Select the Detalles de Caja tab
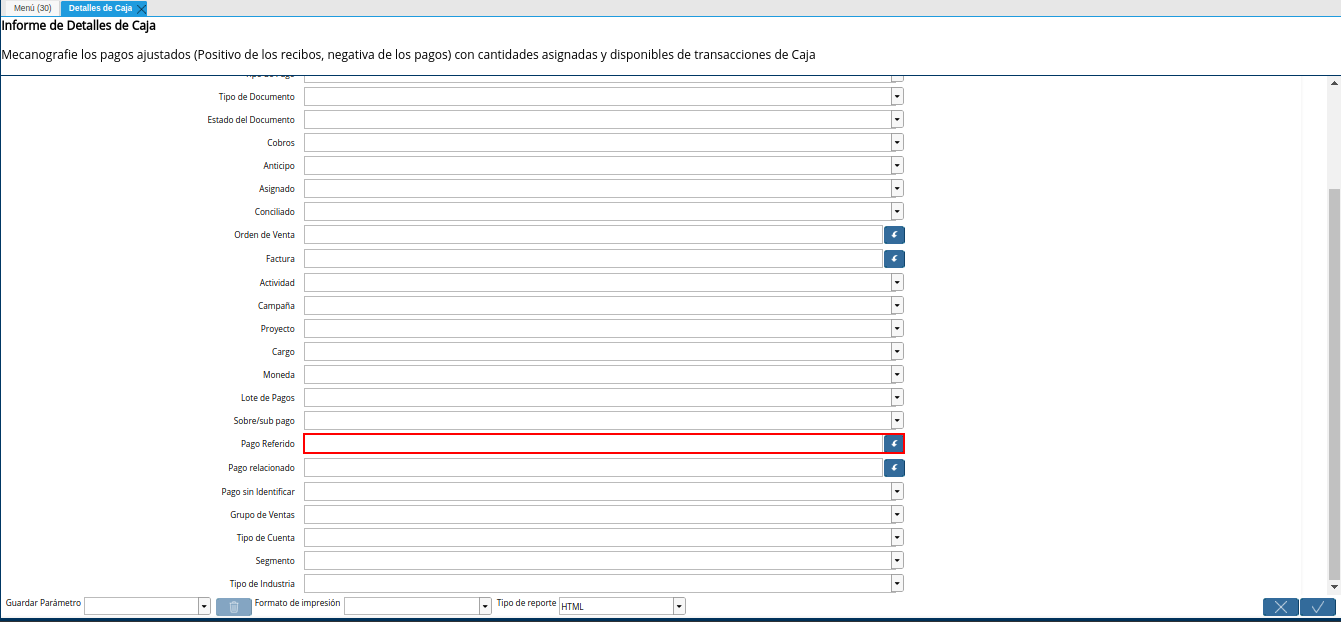 pyautogui.click(x=100, y=8)
